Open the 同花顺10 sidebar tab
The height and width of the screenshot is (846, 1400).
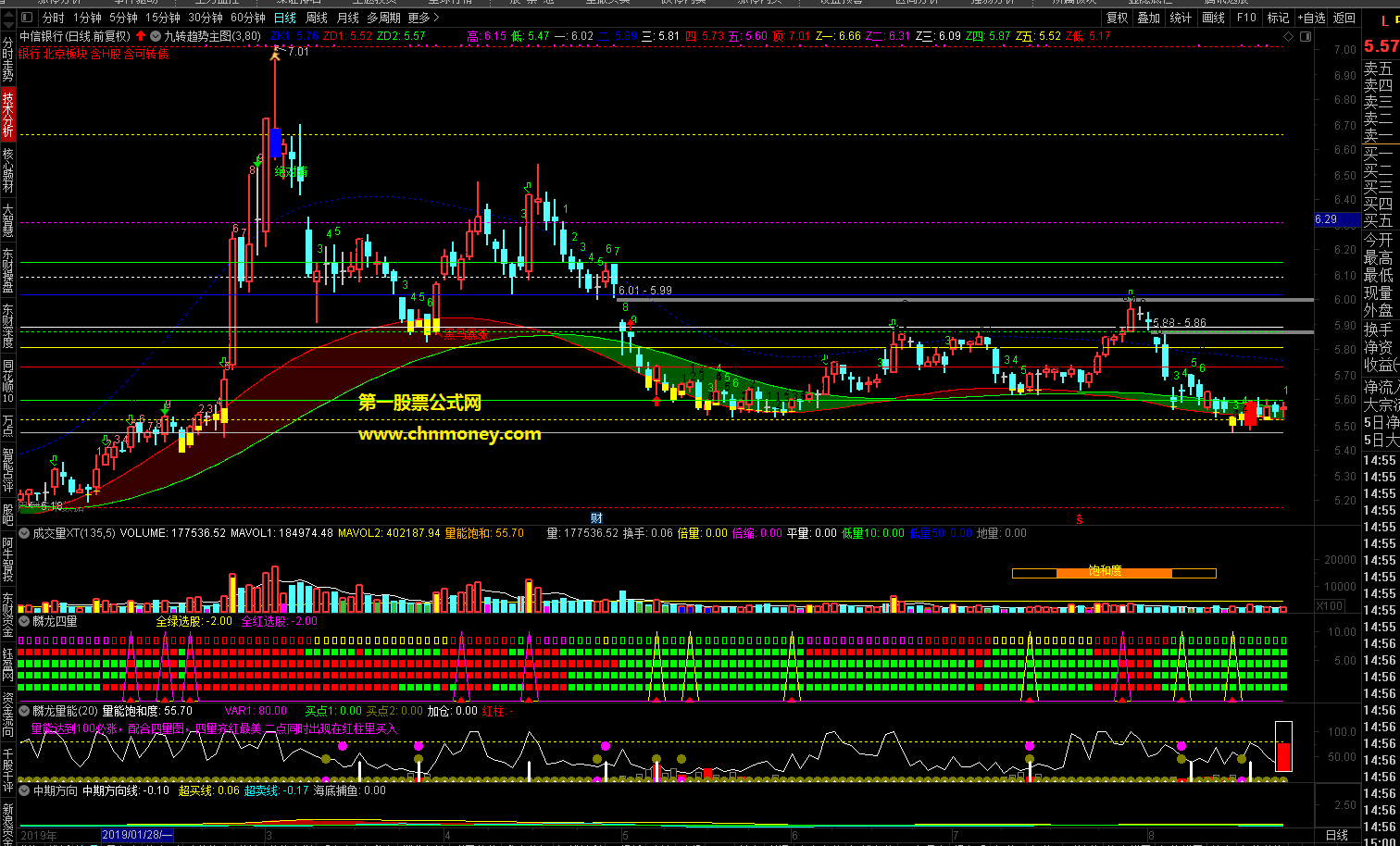(x=8, y=381)
